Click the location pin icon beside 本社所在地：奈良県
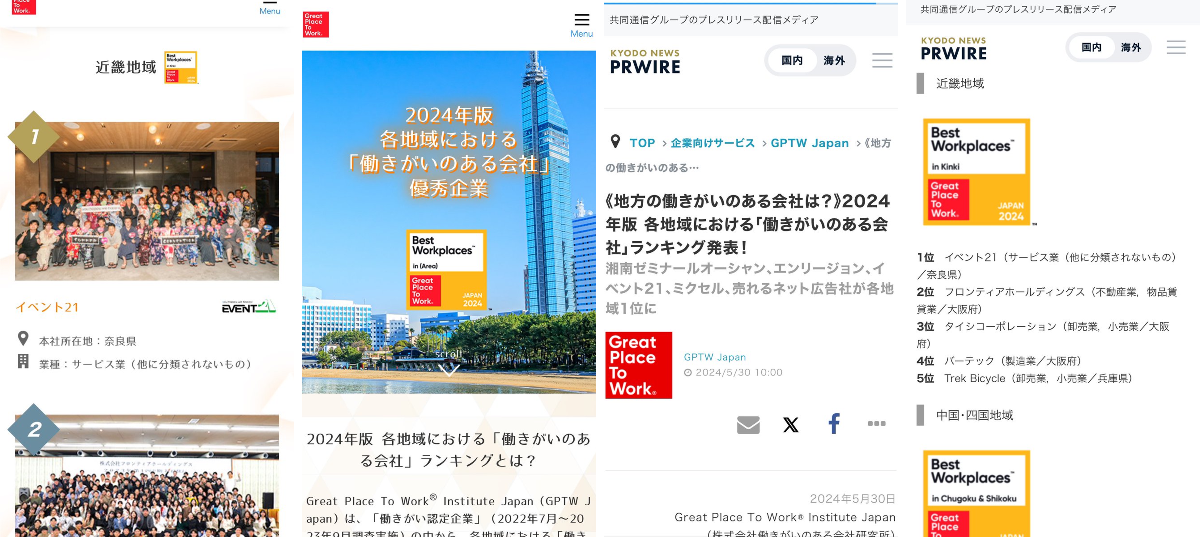 (23, 339)
